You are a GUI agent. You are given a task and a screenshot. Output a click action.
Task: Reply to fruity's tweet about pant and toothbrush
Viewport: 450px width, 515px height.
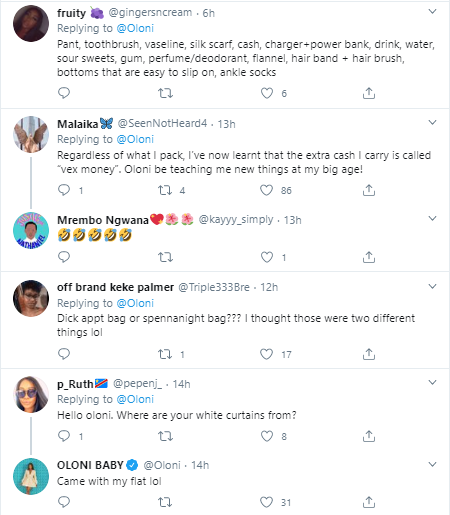click(64, 93)
